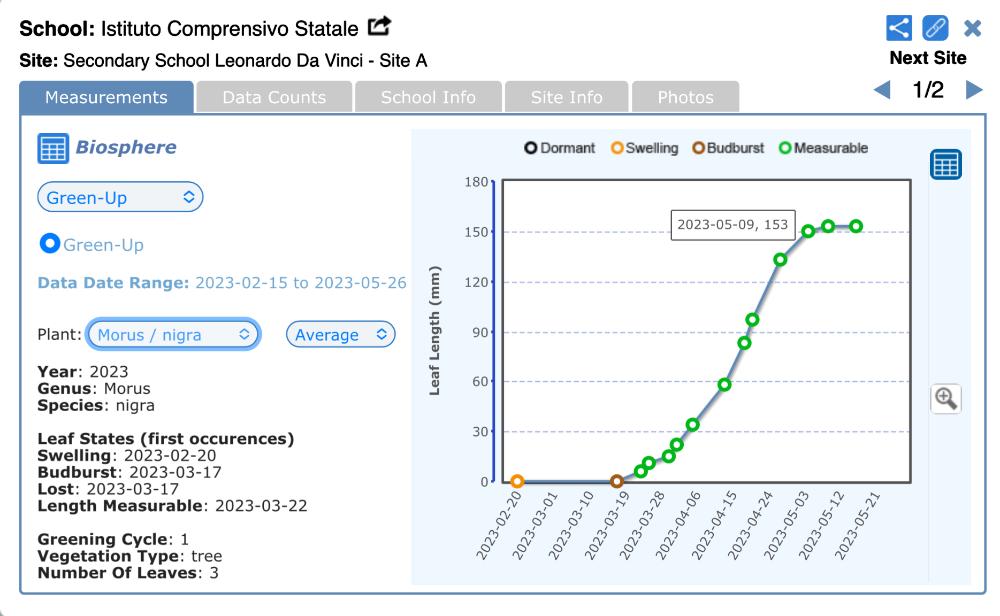
Task: Click the magnifier zoom chart icon
Action: pyautogui.click(x=945, y=398)
